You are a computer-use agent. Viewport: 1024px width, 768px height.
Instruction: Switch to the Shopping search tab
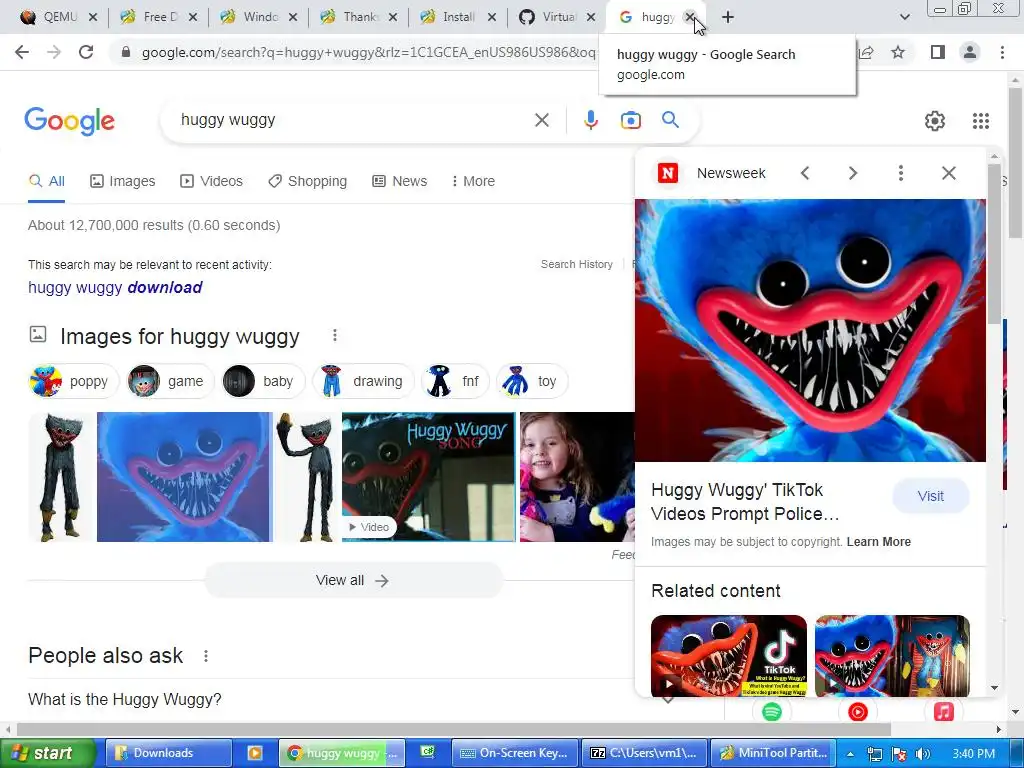pyautogui.click(x=308, y=181)
